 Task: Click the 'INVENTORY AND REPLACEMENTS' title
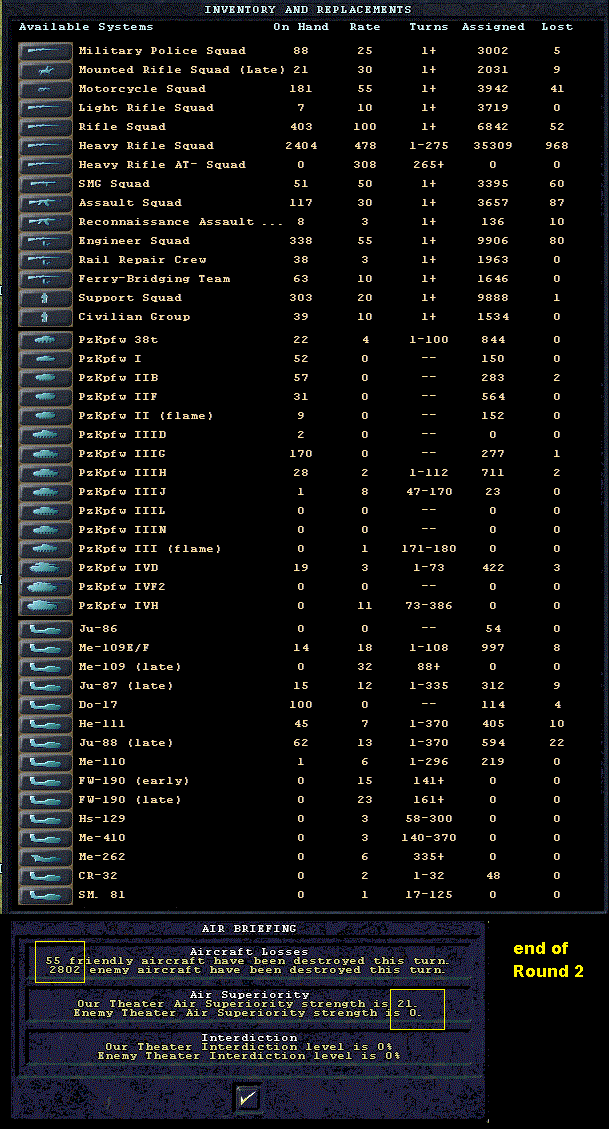click(308, 9)
